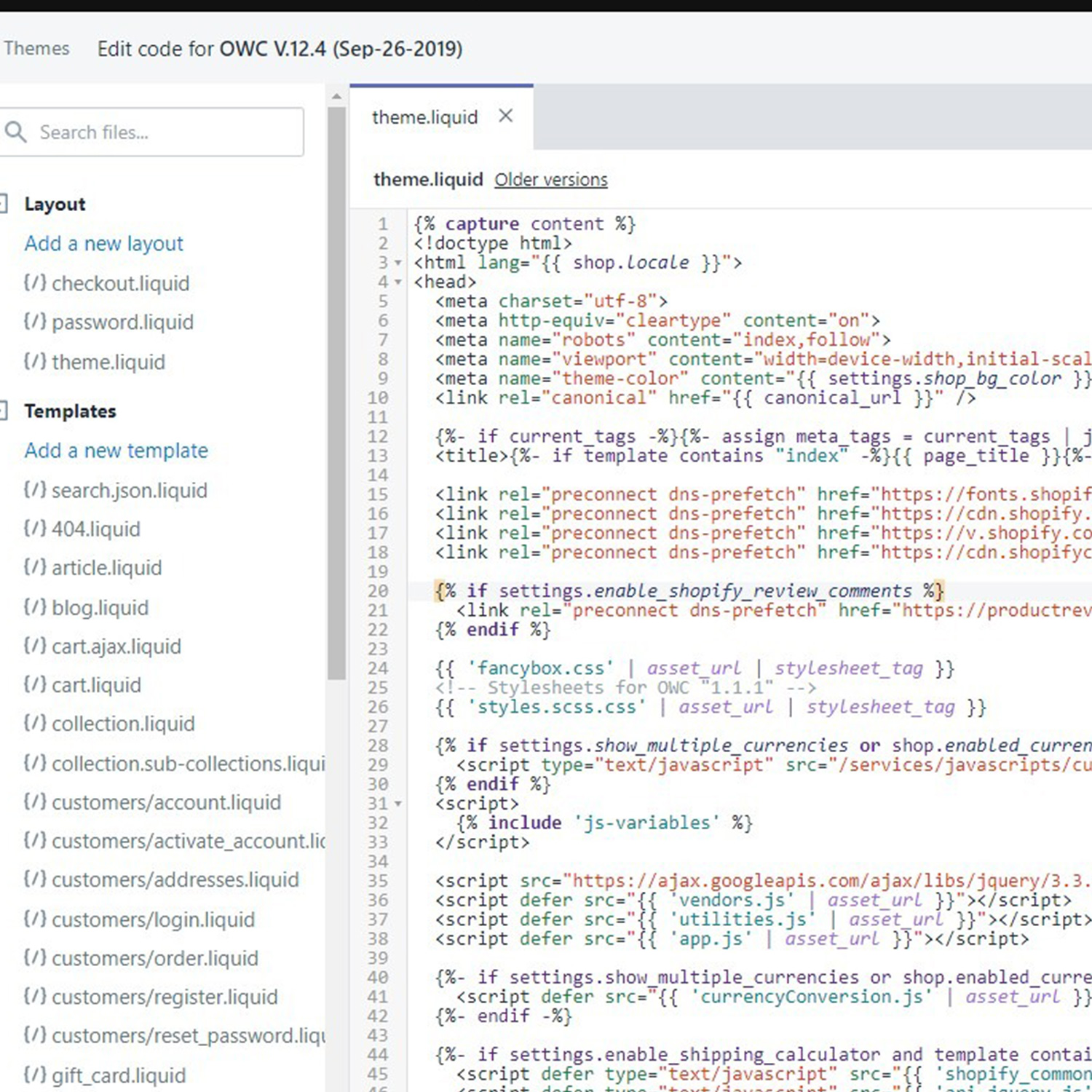
Task: Fold the head tag at line 4
Action: (x=398, y=282)
